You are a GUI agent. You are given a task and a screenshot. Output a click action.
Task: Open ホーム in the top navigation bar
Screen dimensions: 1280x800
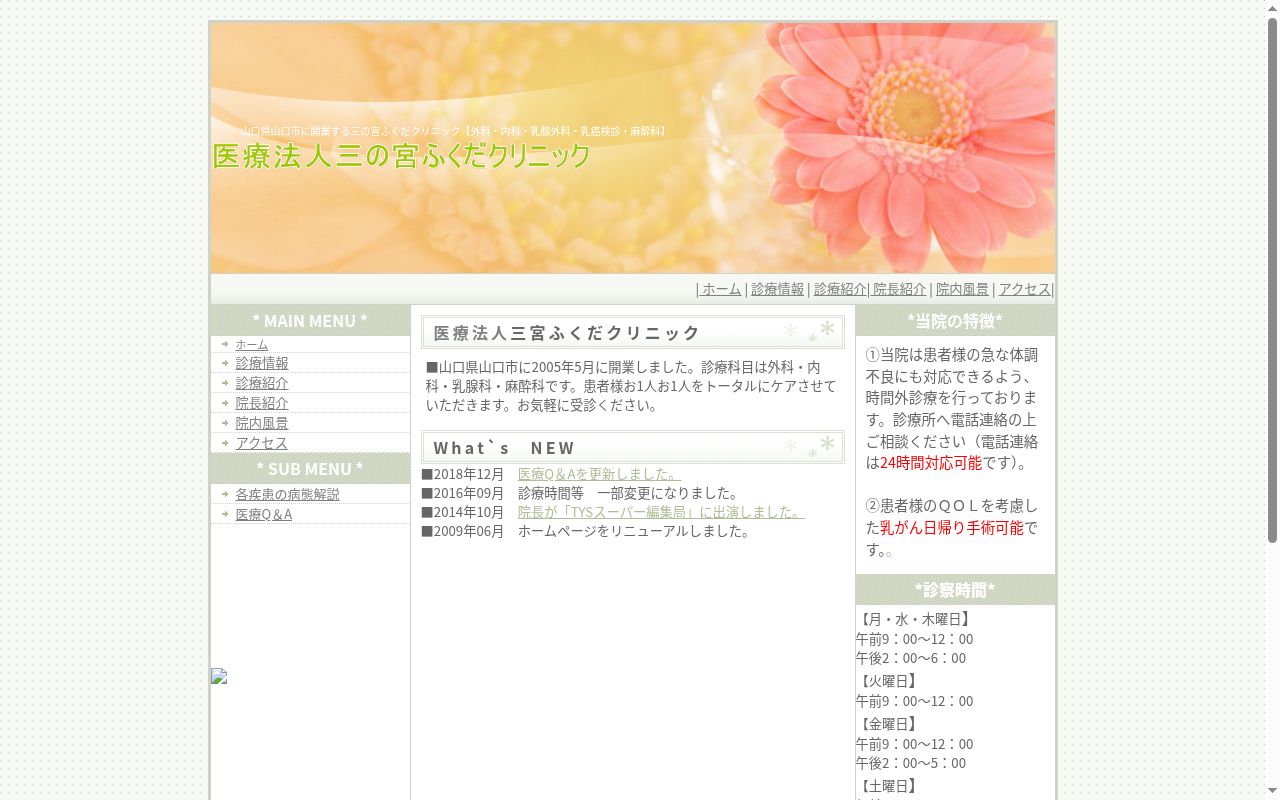pyautogui.click(x=721, y=289)
